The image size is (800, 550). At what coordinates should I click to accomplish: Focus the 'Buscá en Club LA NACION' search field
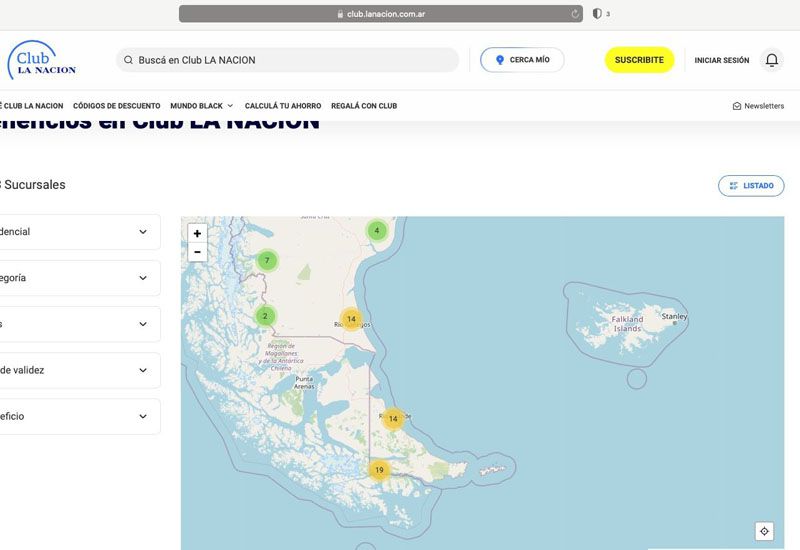click(287, 60)
